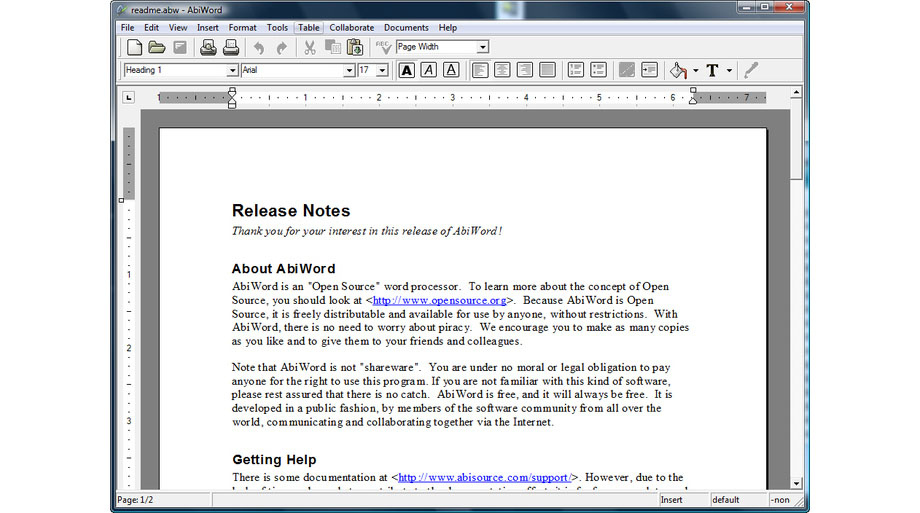Viewport: 920px width, 513px height.
Task: Select the format painter brush icon
Action: (751, 70)
